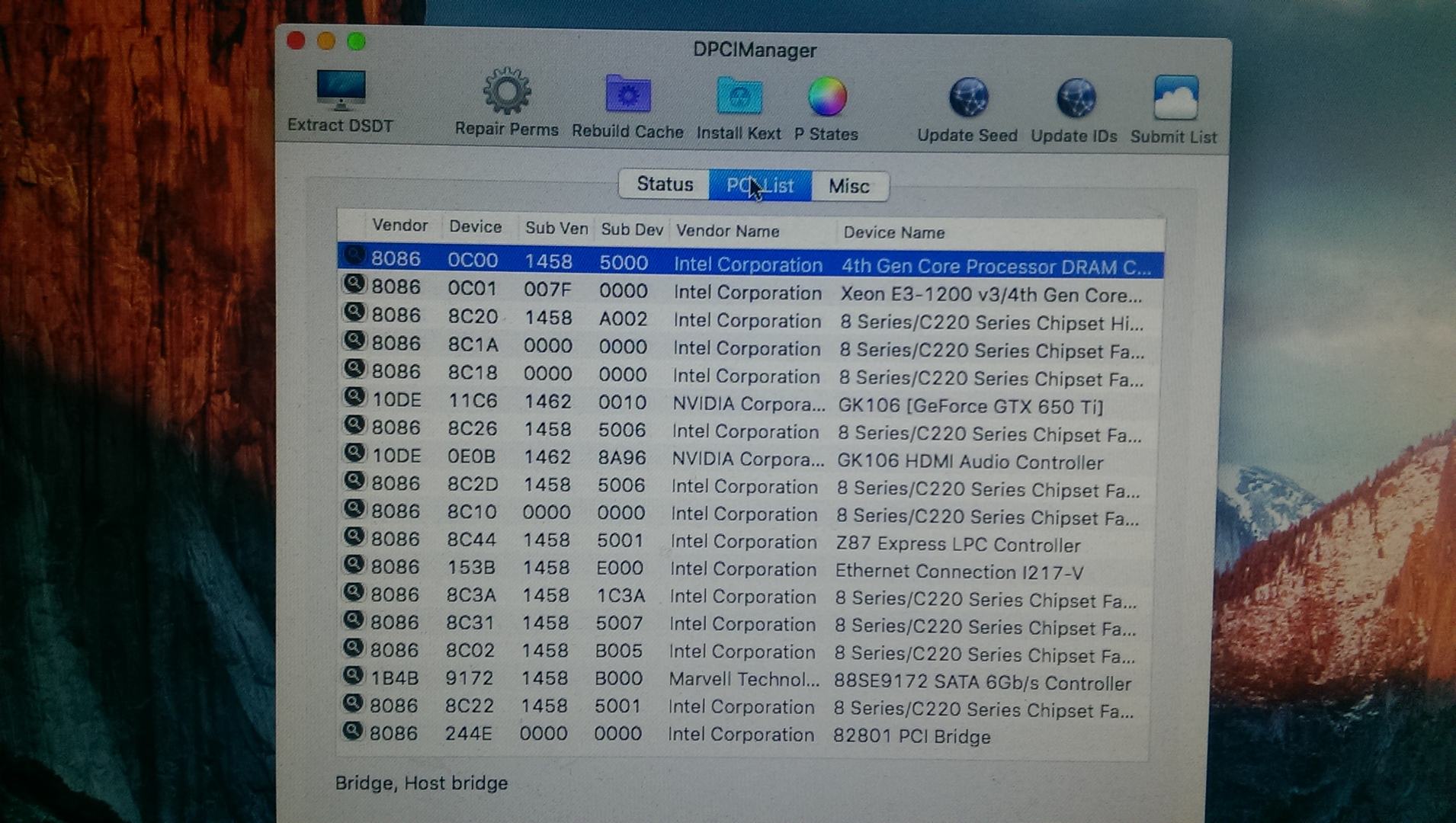Click vendor ID cell '1B4B'
Image resolution: width=1456 pixels, height=823 pixels.
pos(395,677)
